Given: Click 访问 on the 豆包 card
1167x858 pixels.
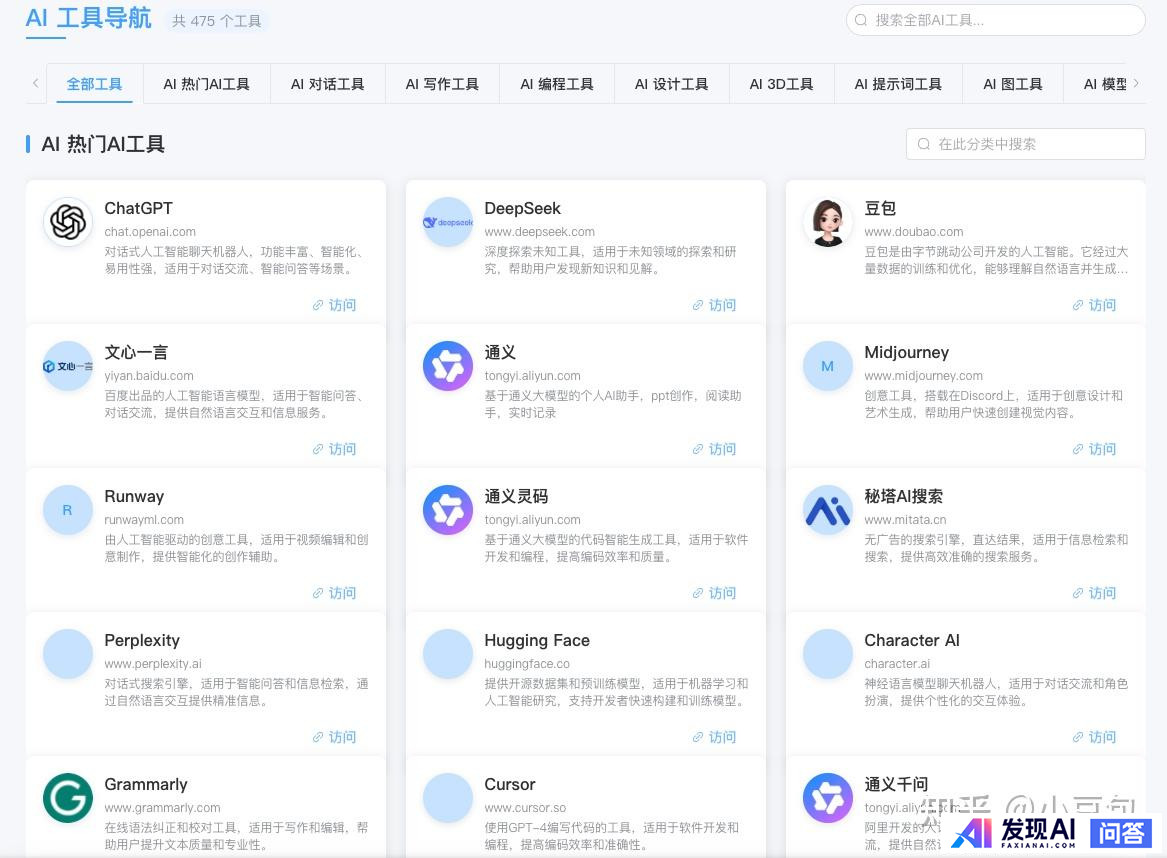Looking at the screenshot, I should coord(1094,305).
